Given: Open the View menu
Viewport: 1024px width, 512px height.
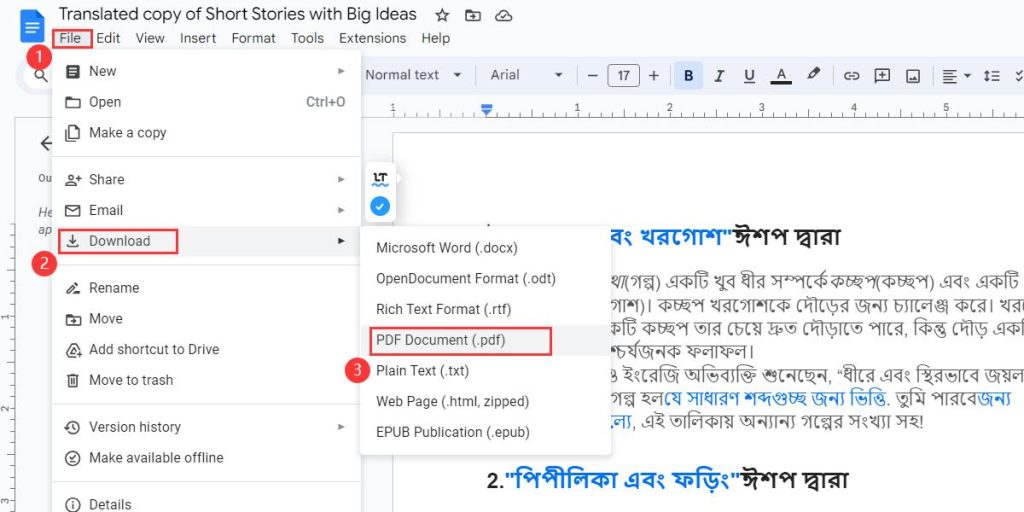Looking at the screenshot, I should (x=150, y=38).
